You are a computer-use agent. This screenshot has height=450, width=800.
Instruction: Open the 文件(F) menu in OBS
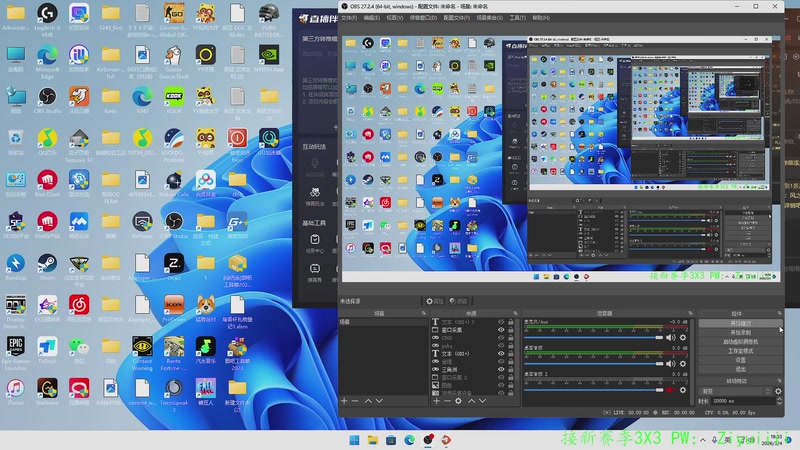[349, 18]
